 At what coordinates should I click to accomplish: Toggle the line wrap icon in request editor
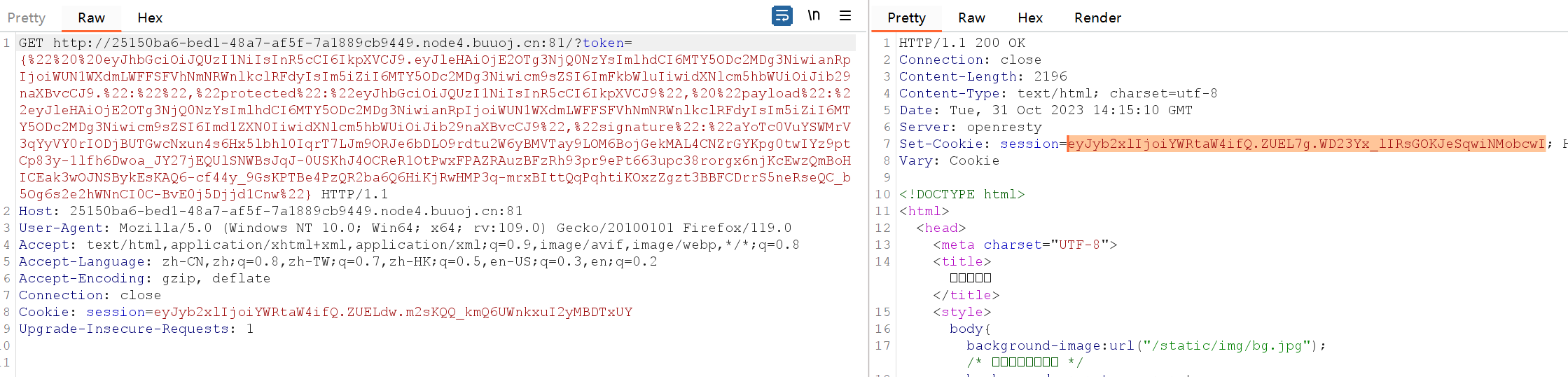pos(782,15)
